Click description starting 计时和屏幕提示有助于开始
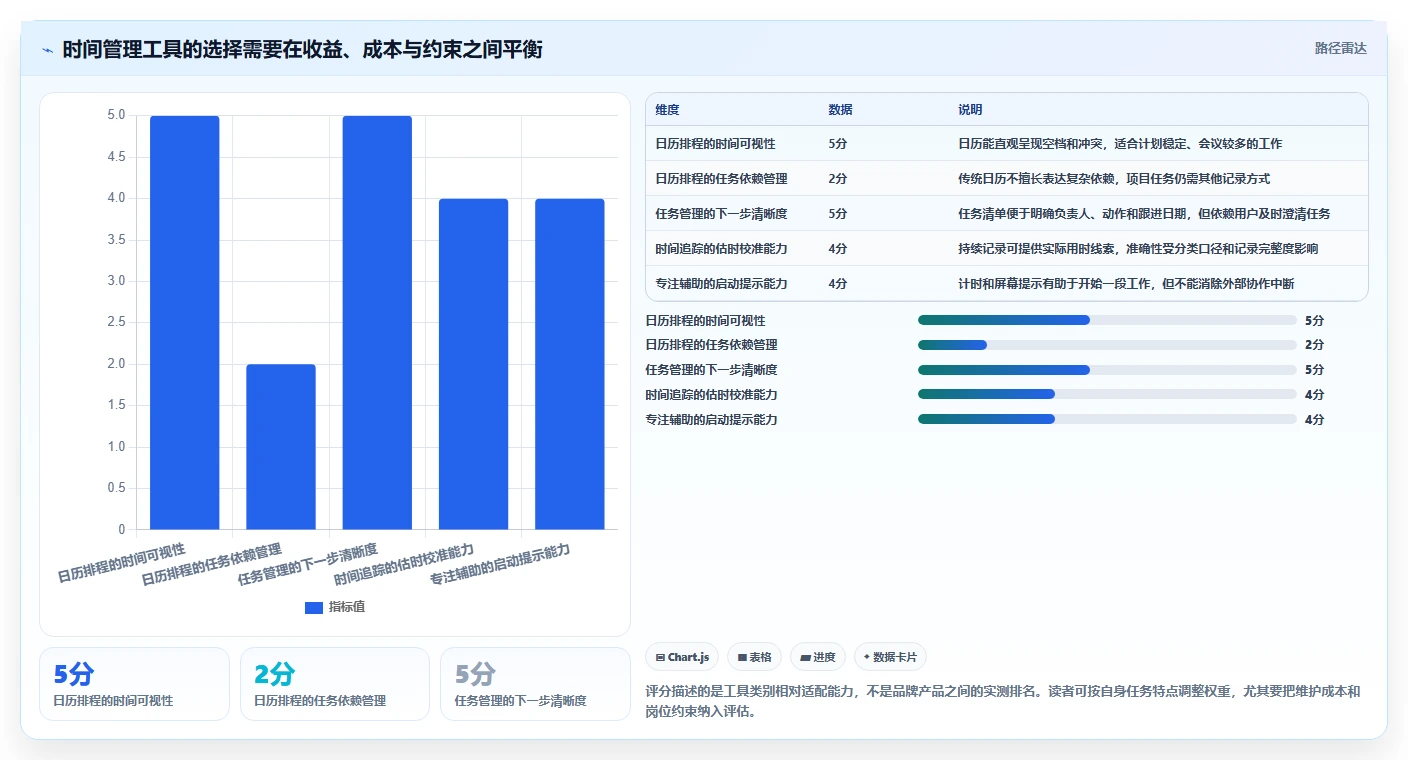This screenshot has height=760, width=1408. pyautogui.click(x=1126, y=284)
